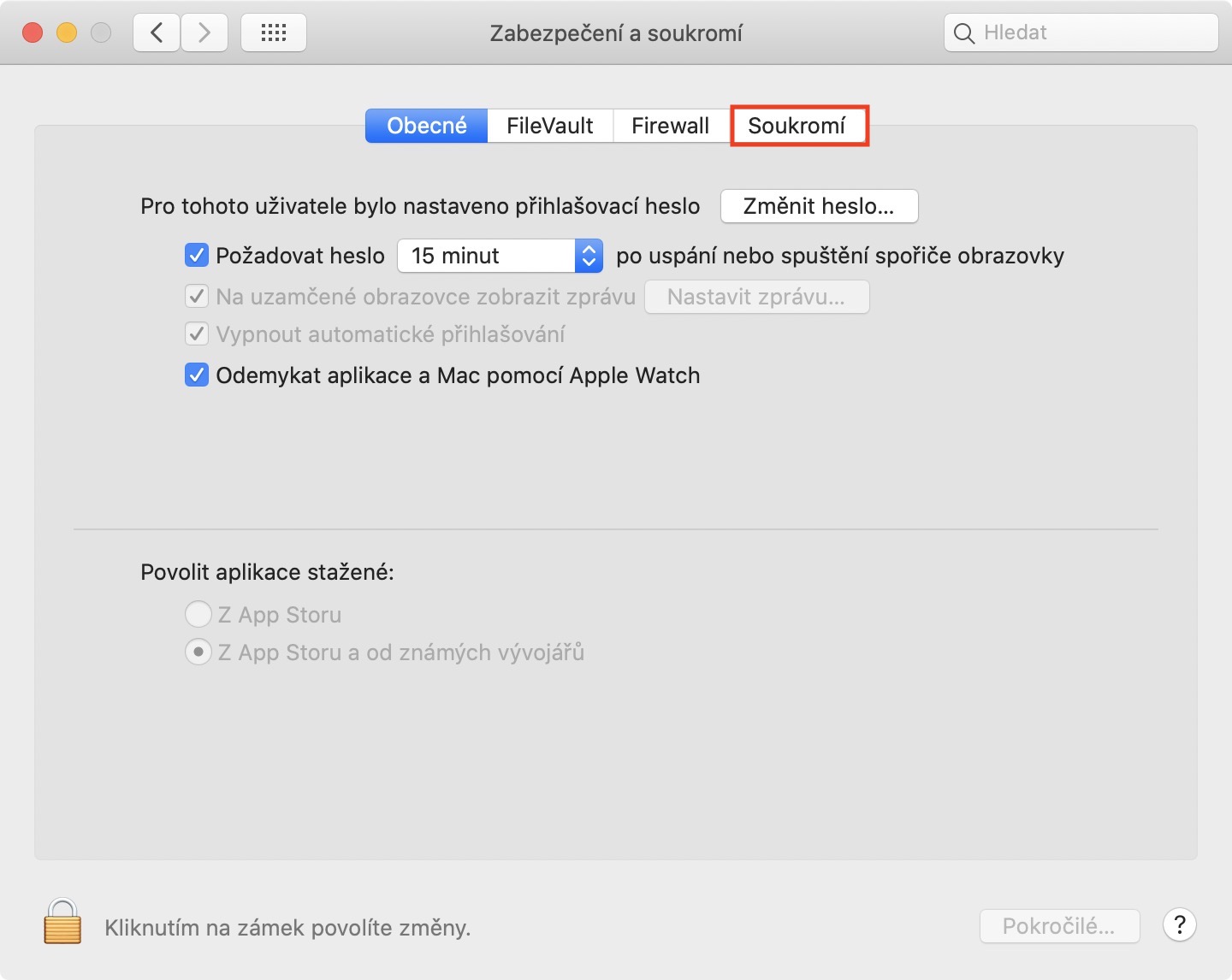Viewport: 1232px width, 980px height.
Task: Switch to the FileVault tab
Action: pos(550,126)
